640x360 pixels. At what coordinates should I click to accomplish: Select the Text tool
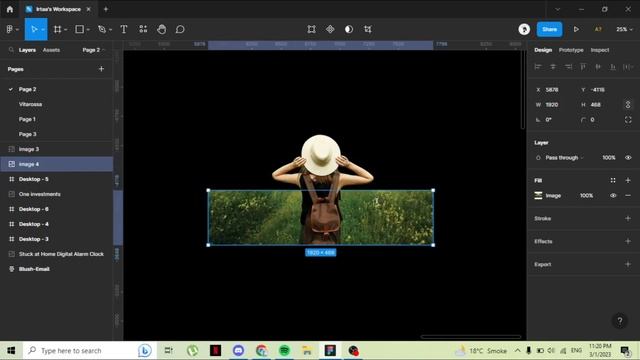(124, 29)
